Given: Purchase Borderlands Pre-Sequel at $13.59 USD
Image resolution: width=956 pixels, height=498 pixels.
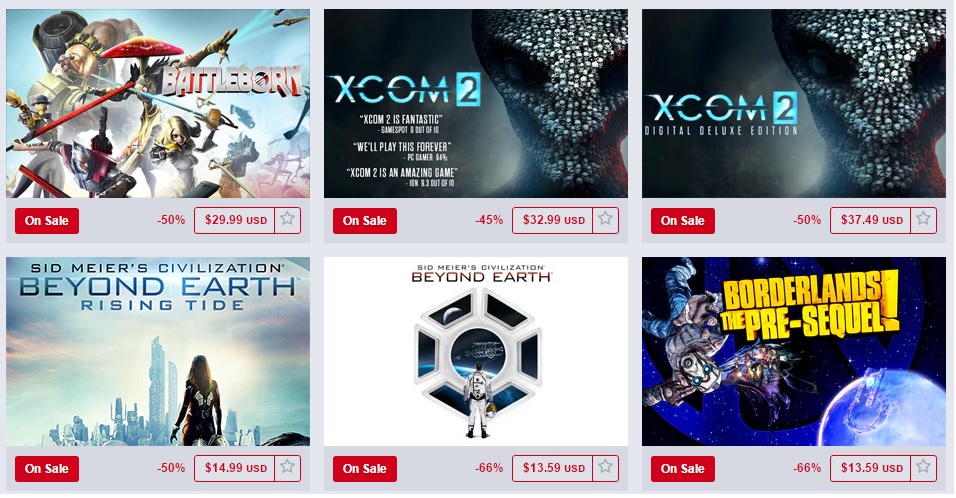Looking at the screenshot, I should tap(871, 468).
